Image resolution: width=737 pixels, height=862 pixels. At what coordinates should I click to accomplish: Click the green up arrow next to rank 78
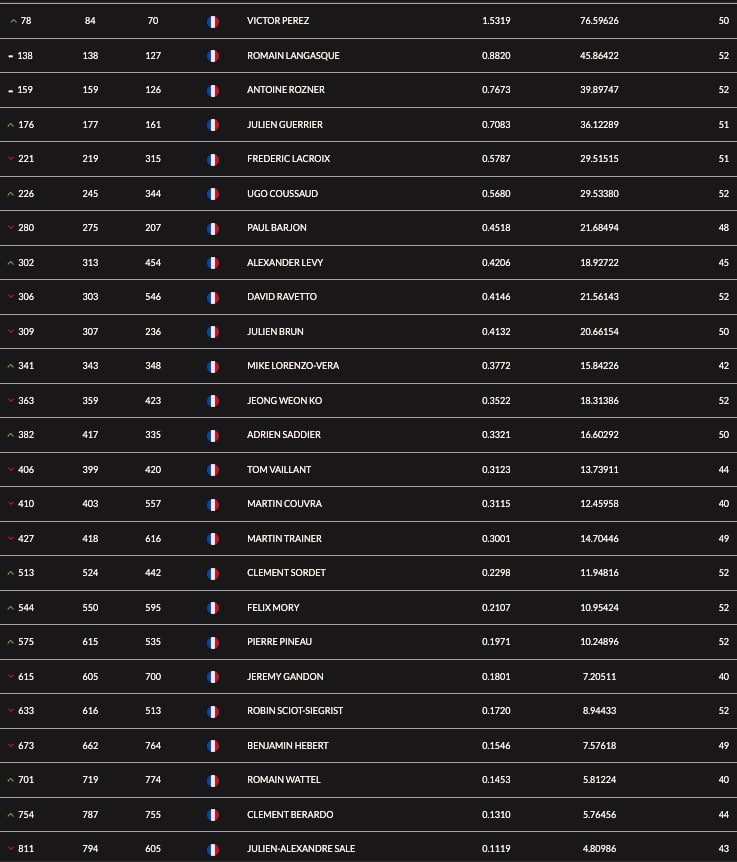(x=13, y=21)
